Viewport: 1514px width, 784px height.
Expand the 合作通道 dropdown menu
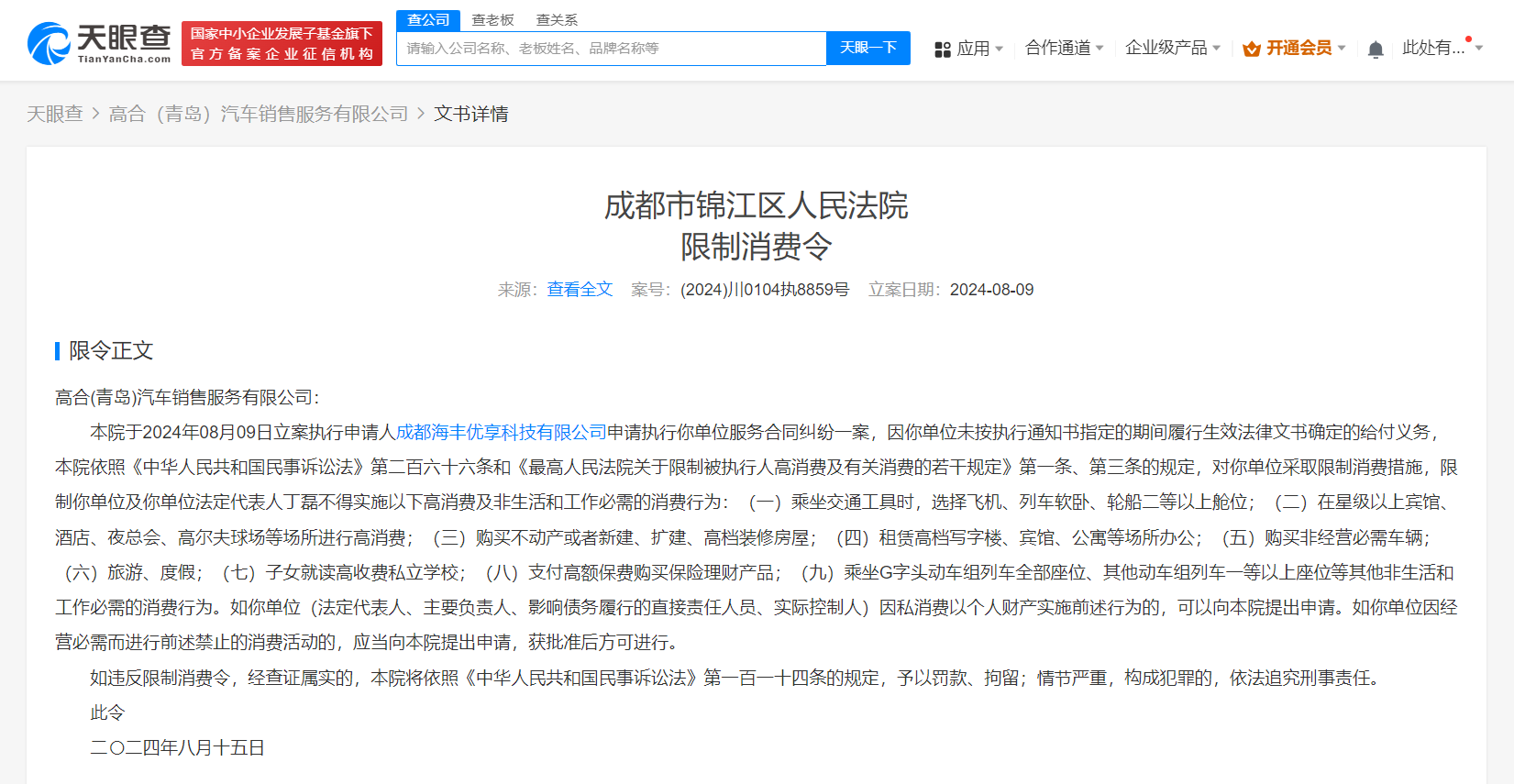(1064, 48)
